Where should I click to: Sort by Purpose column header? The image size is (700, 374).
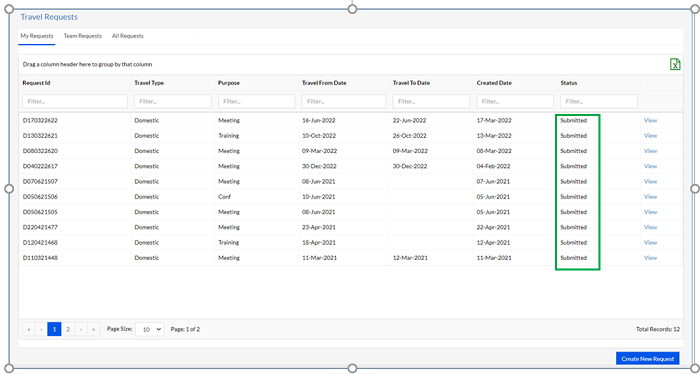229,83
